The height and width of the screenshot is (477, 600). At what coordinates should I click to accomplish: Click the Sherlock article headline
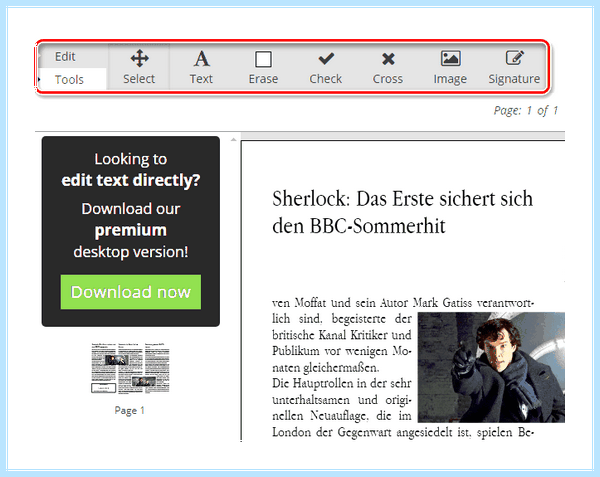click(402, 212)
